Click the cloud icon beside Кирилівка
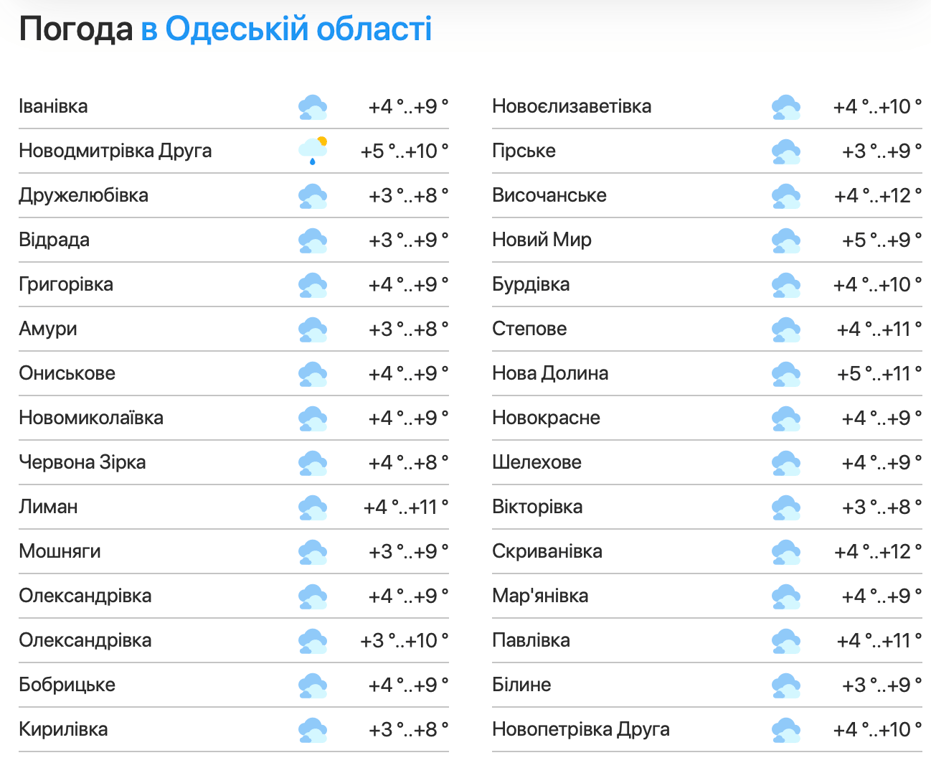The width and height of the screenshot is (931, 768). pos(313,730)
